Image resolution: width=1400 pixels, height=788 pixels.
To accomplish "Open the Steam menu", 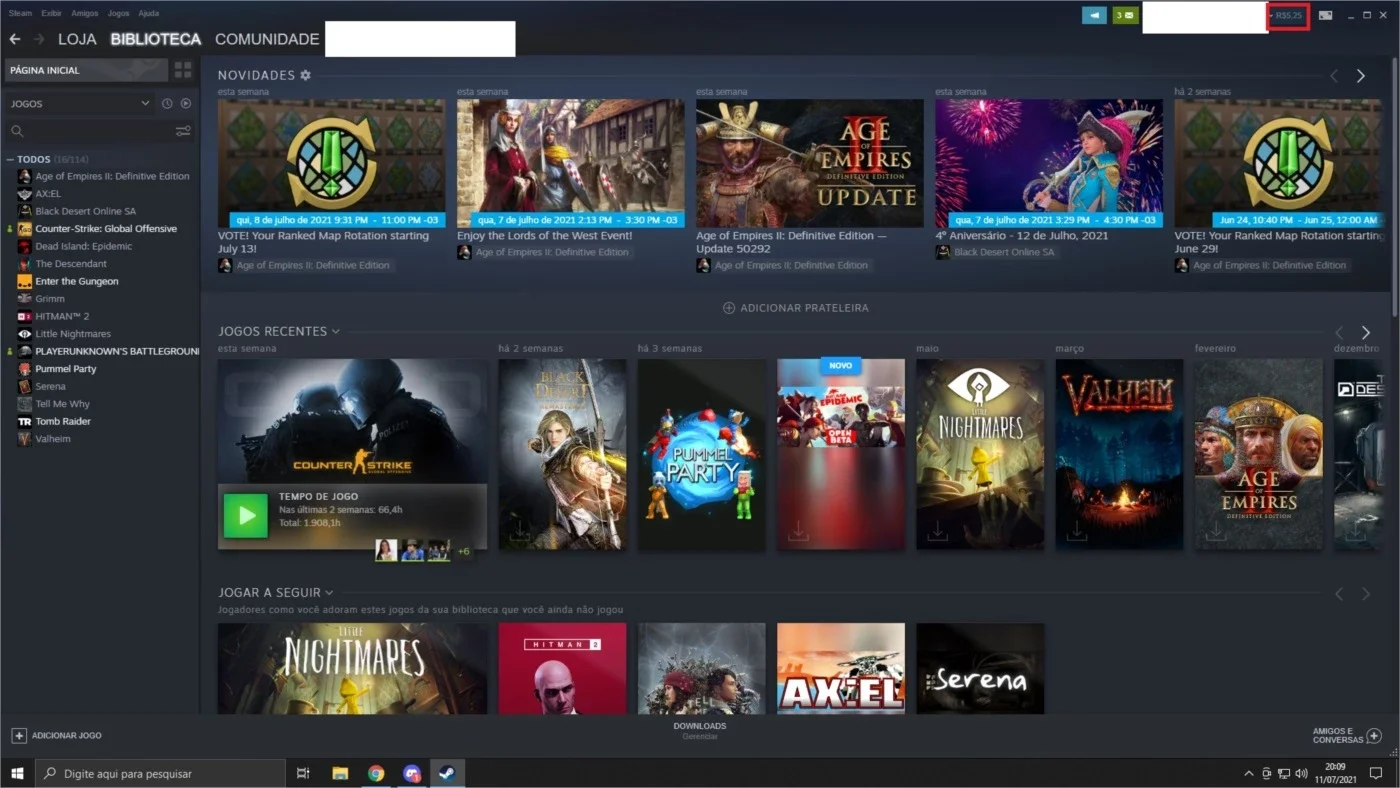I will 20,13.
